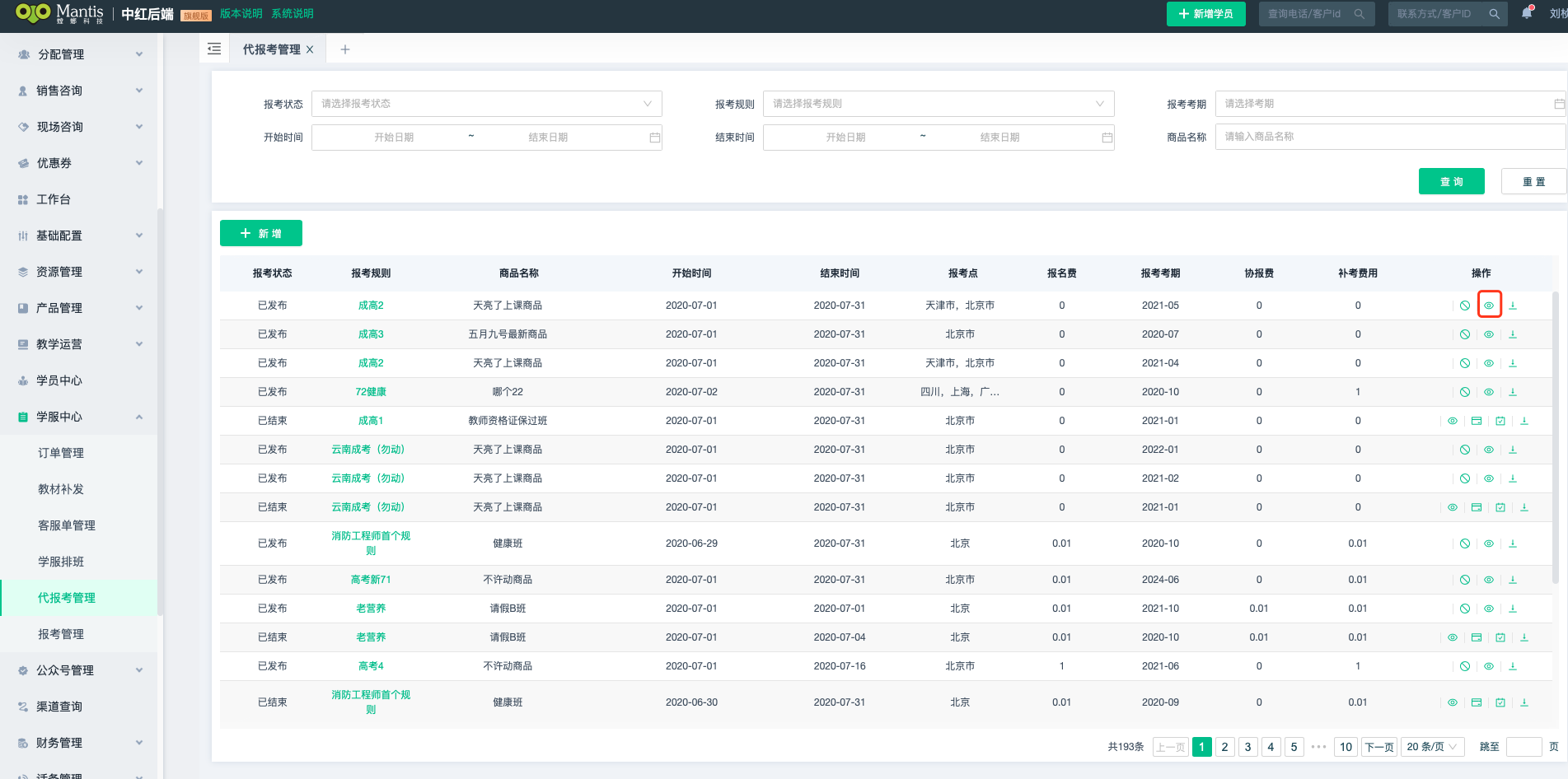Viewport: 1568px width, 779px height.
Task: Download the 成高3 row record
Action: [1513, 334]
